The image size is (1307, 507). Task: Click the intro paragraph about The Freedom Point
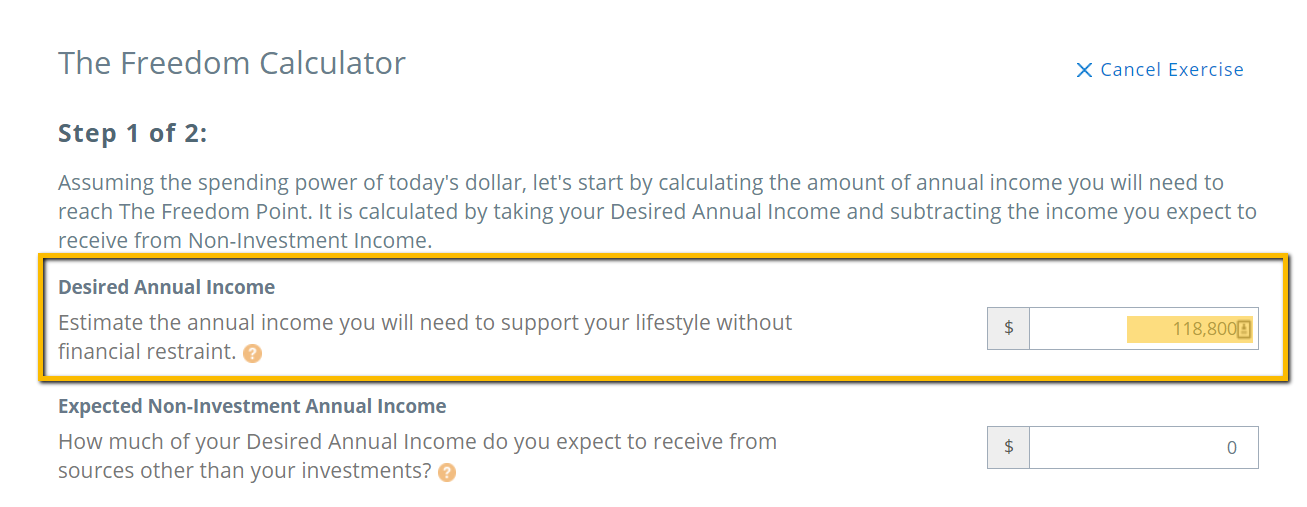click(657, 212)
